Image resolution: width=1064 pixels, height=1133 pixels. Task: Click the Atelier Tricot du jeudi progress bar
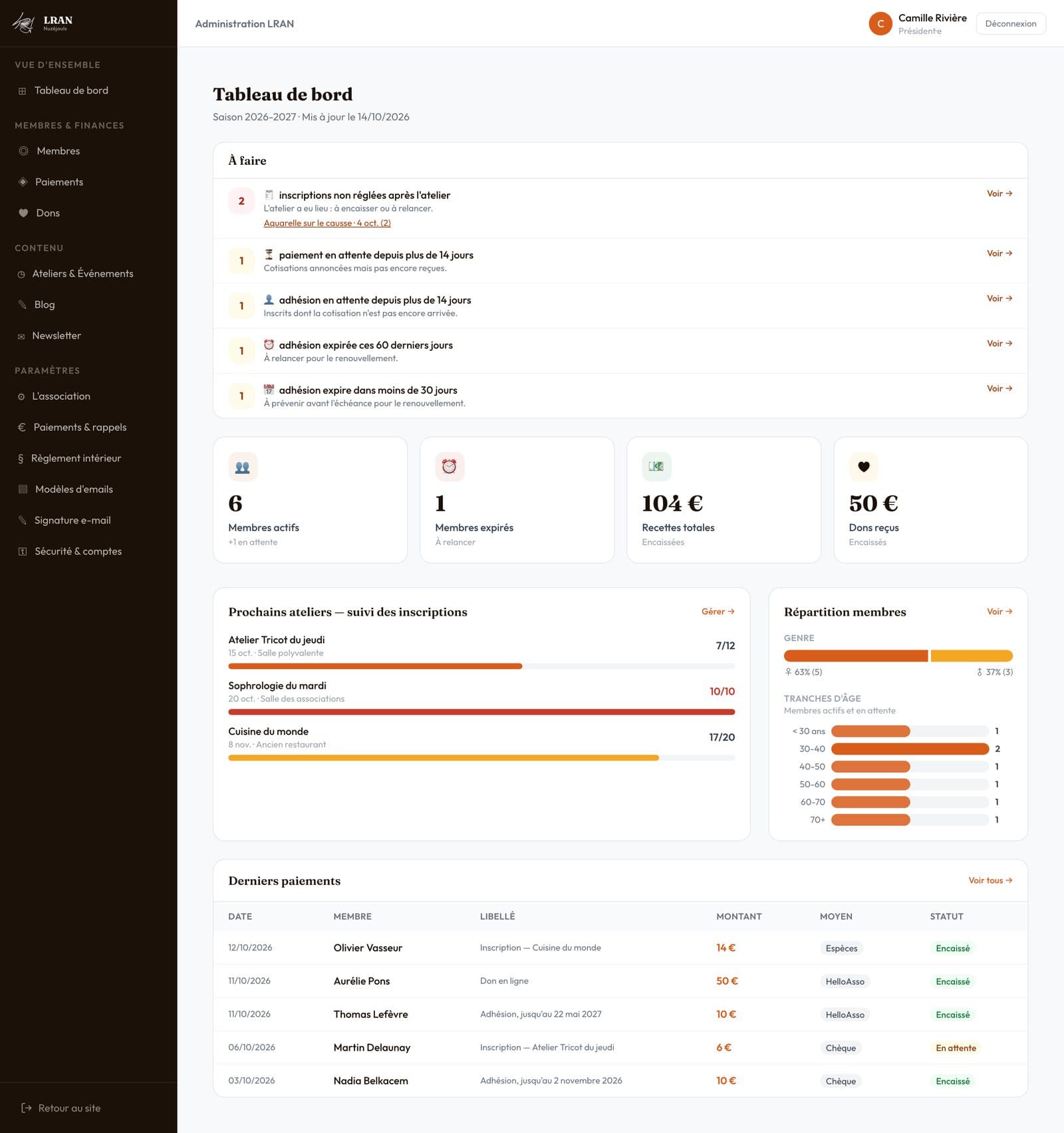tap(481, 666)
